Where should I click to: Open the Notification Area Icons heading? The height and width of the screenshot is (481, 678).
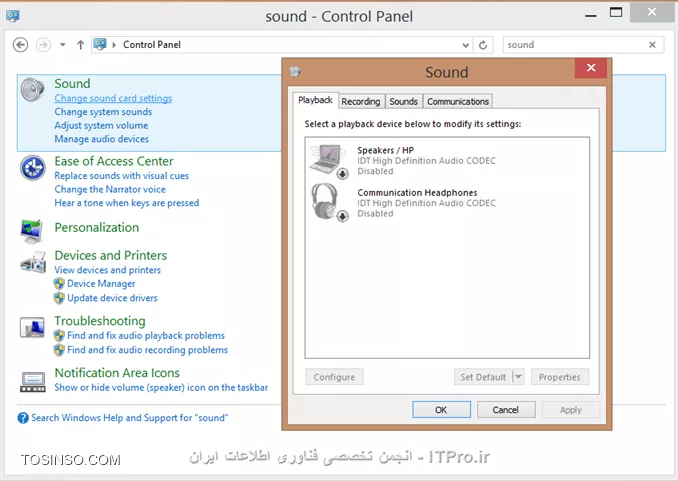click(x=117, y=373)
